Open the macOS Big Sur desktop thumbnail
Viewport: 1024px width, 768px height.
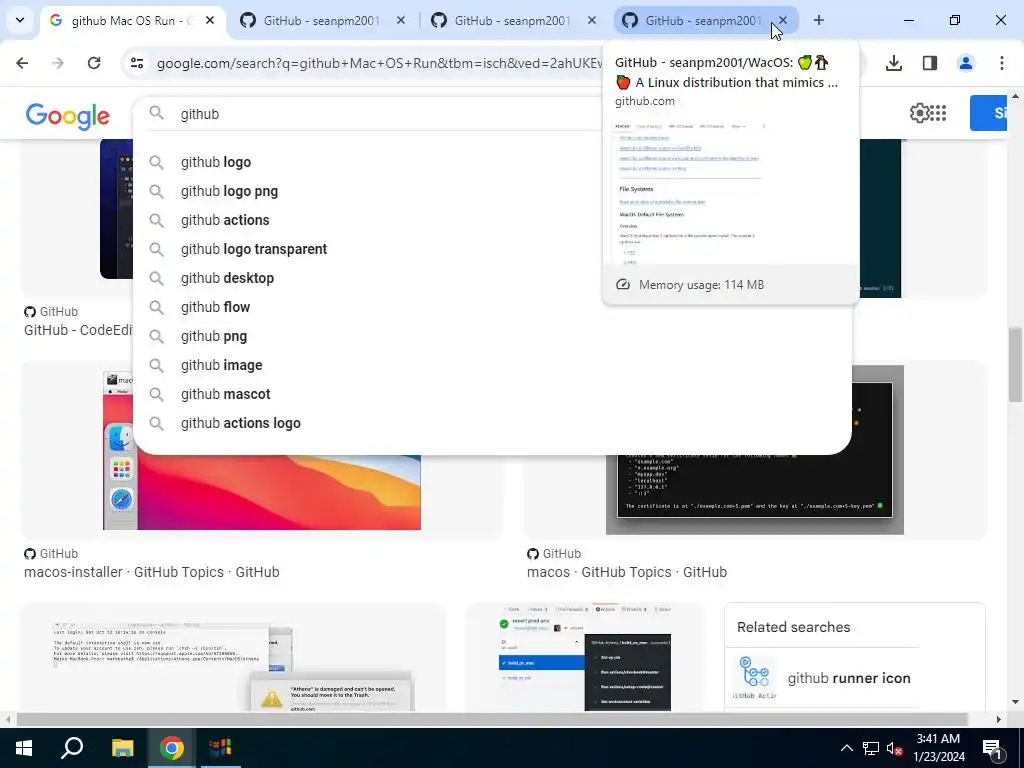point(262,493)
